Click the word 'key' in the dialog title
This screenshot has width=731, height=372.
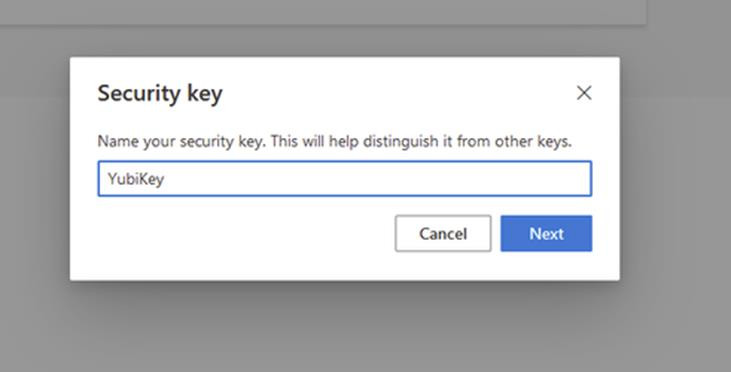tap(205, 95)
